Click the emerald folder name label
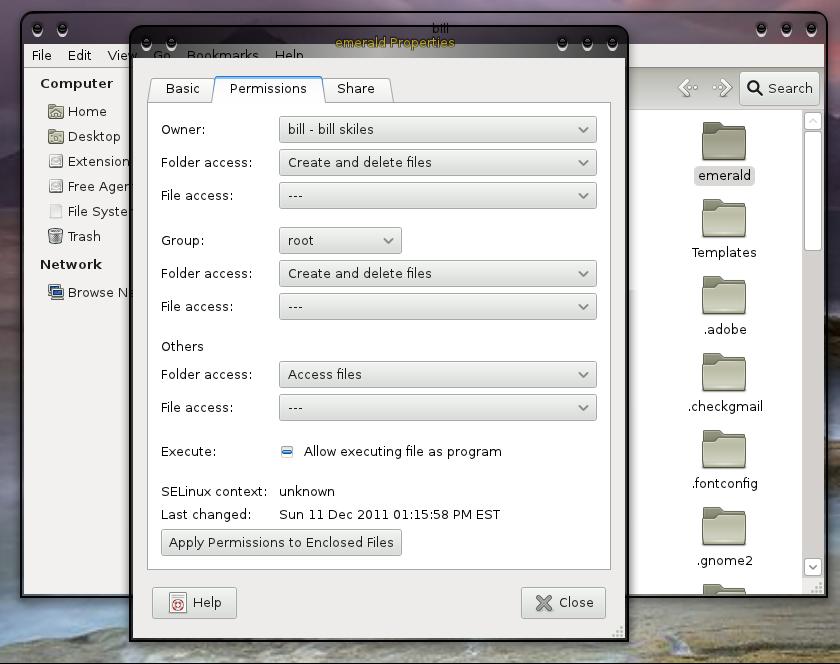 pyautogui.click(x=724, y=175)
